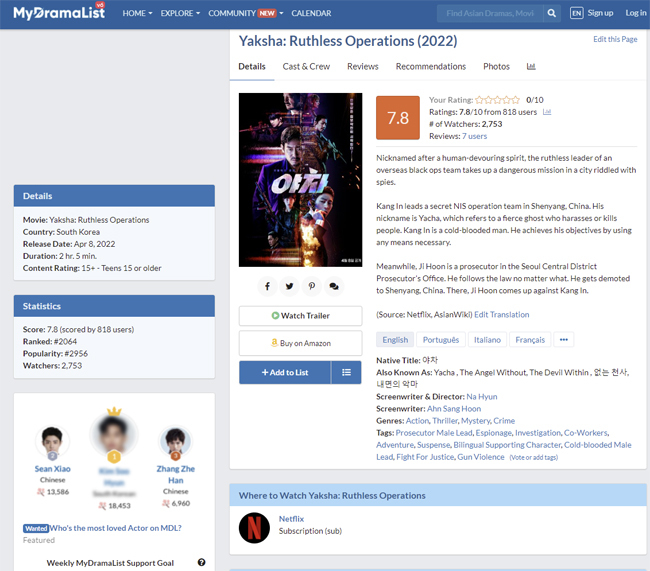Viewport: 650px width, 571px height.
Task: Select the Italiano synopsis language
Action: click(487, 340)
